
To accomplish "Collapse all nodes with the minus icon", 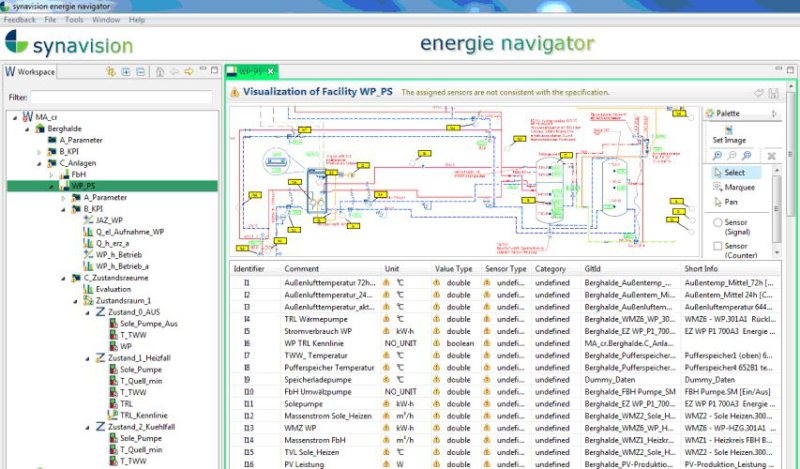I will (x=140, y=71).
